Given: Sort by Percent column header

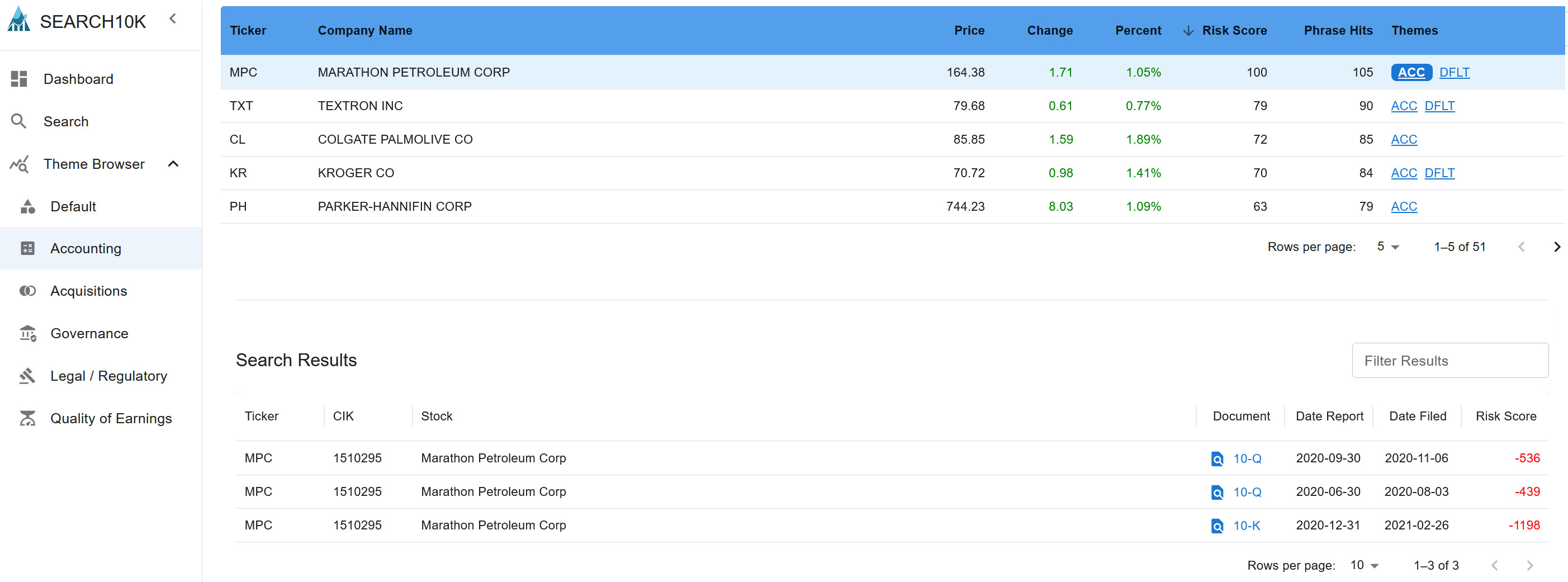Looking at the screenshot, I should point(1138,30).
